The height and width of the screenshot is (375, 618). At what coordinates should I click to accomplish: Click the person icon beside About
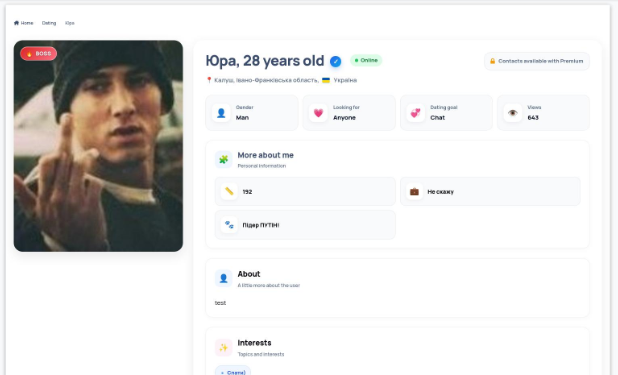click(x=223, y=278)
